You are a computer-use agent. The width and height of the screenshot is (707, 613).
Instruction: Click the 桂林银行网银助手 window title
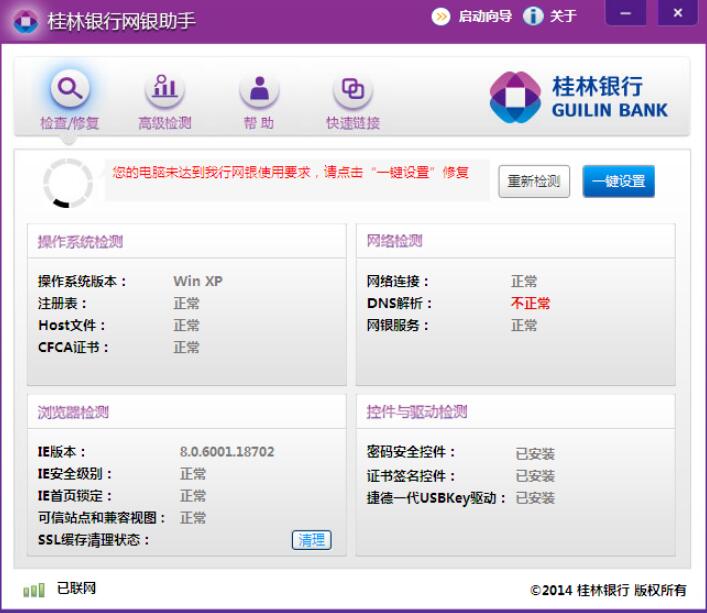tap(121, 21)
